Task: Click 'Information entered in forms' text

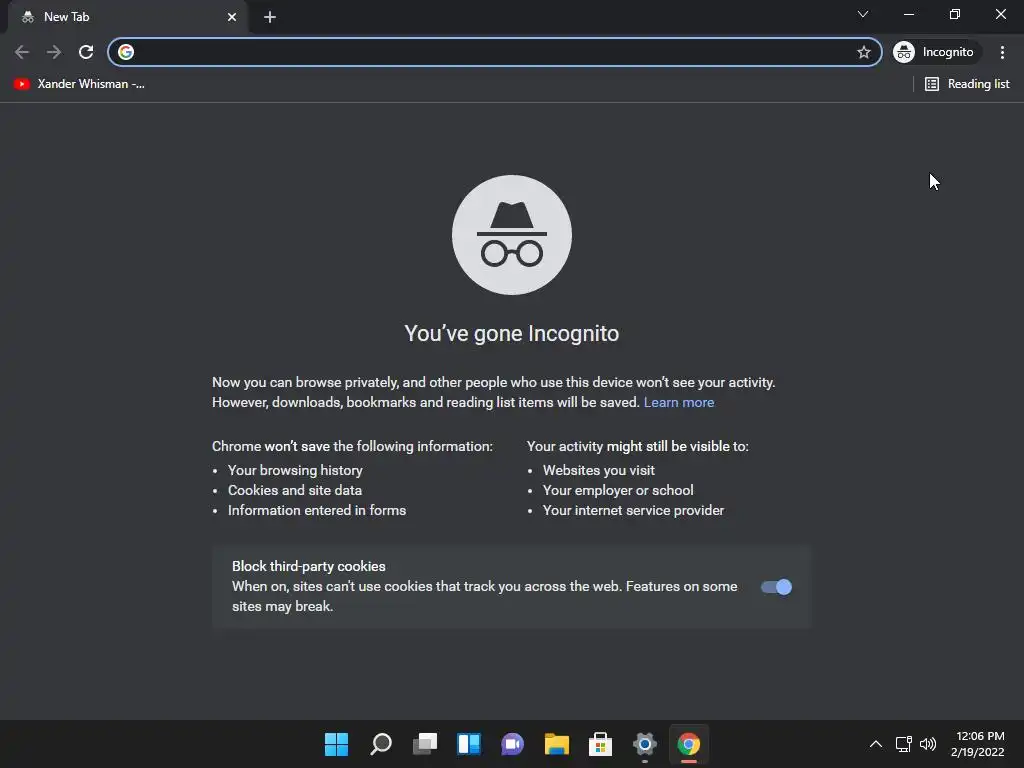Action: coord(317,511)
